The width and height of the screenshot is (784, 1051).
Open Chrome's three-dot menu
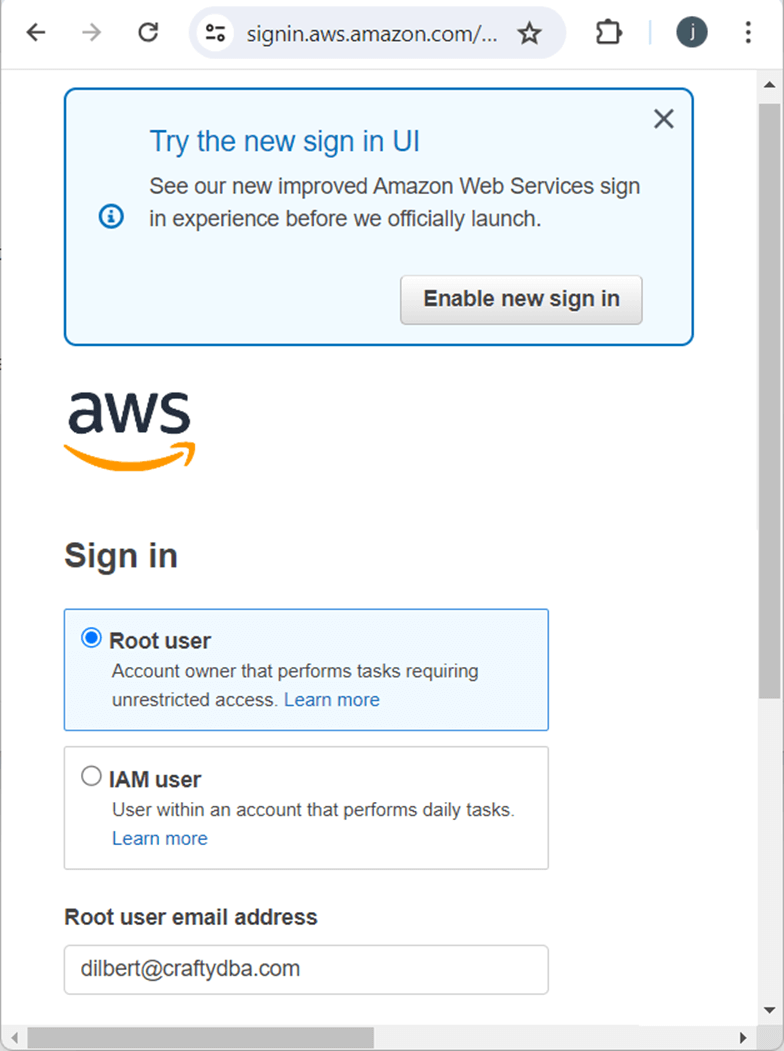pyautogui.click(x=748, y=31)
